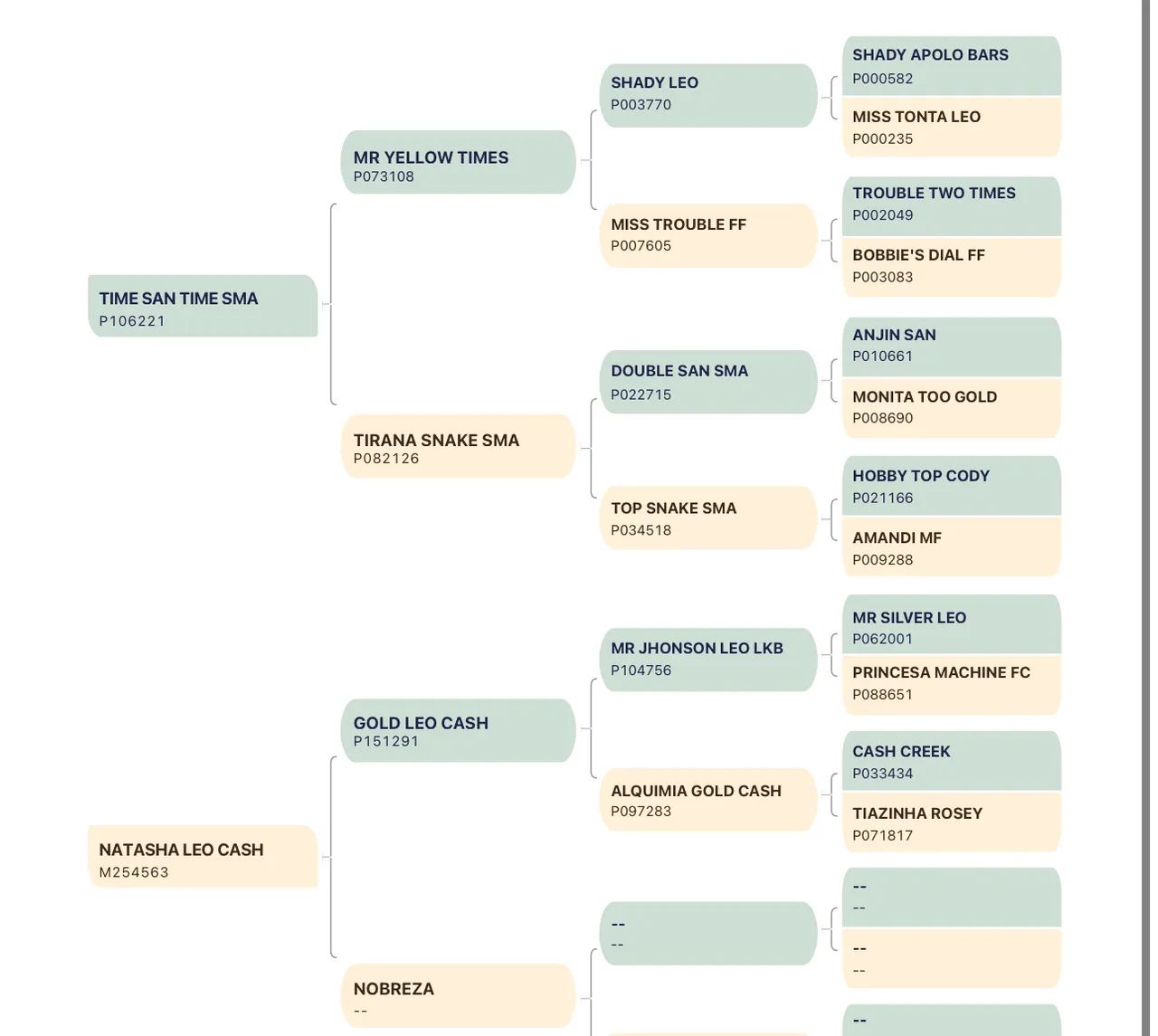Open the ANJIN SAN entry
The width and height of the screenshot is (1158, 1036).
[x=951, y=347]
